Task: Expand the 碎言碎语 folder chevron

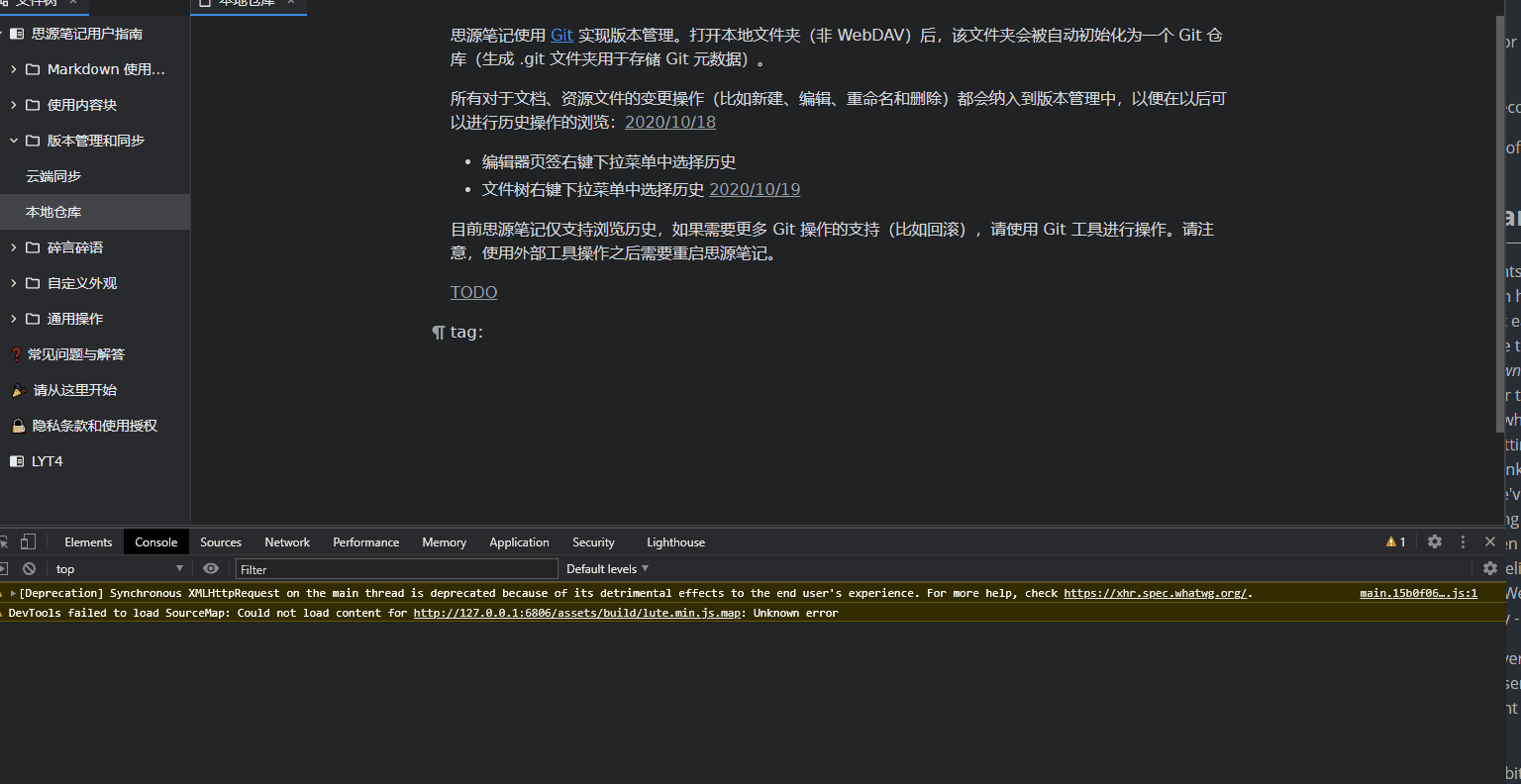Action: pyautogui.click(x=14, y=247)
